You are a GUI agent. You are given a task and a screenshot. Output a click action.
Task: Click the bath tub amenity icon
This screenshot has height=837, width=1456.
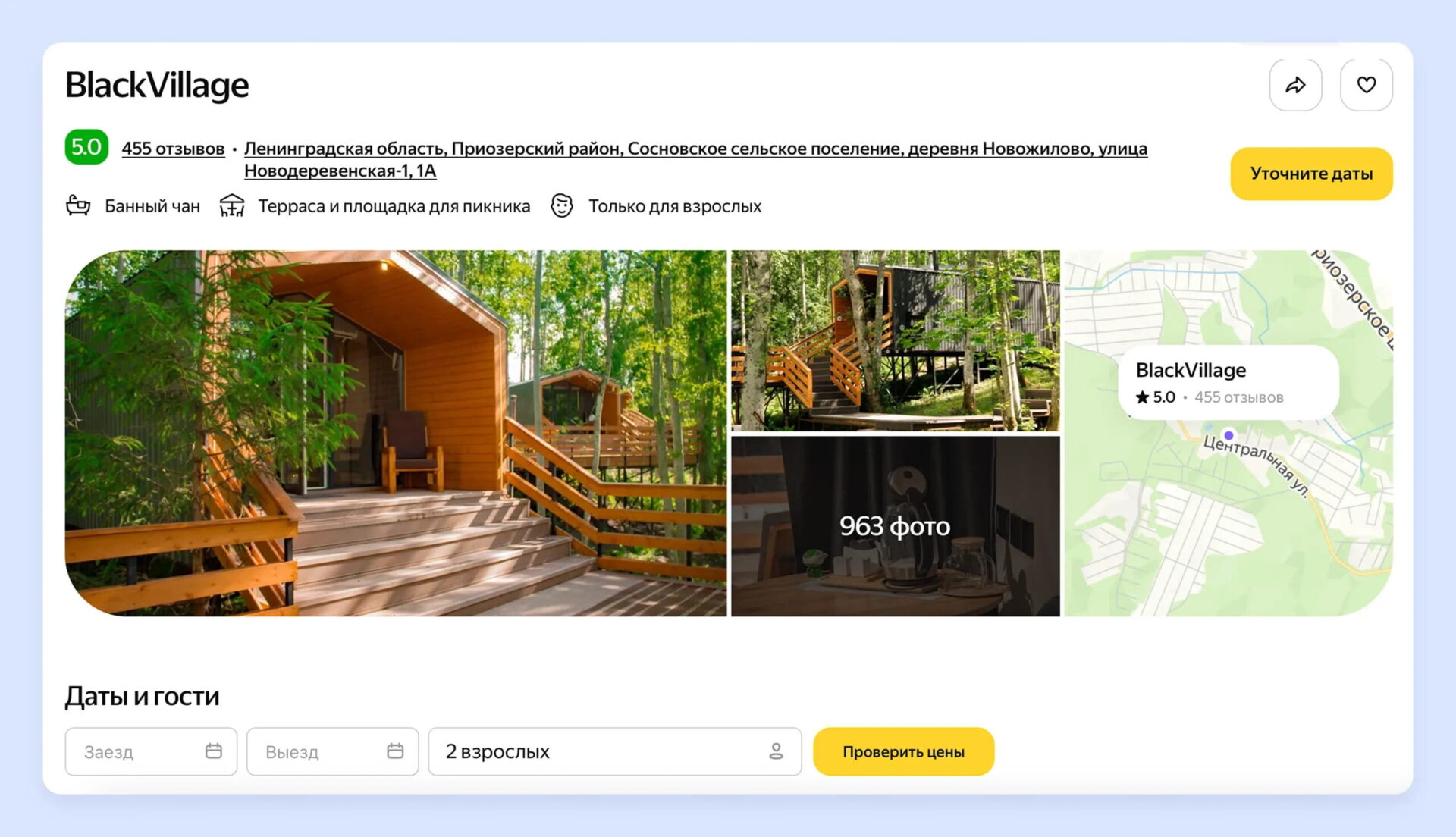click(78, 205)
